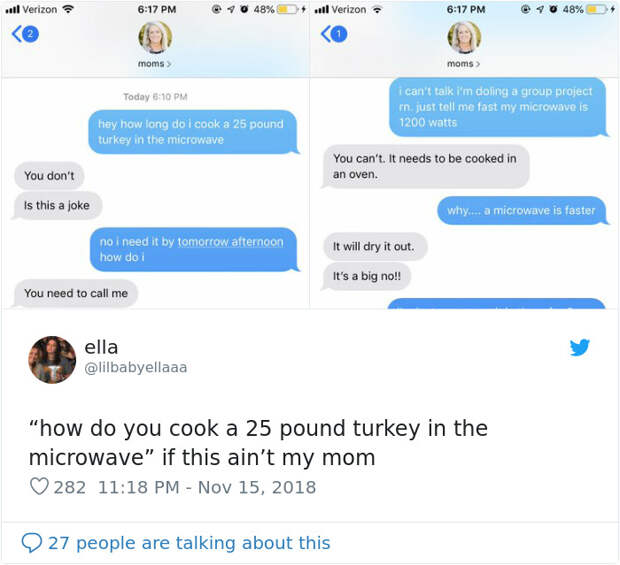The height and width of the screenshot is (565, 620).
Task: Expand moms contact details in right chat
Action: [x=463, y=64]
